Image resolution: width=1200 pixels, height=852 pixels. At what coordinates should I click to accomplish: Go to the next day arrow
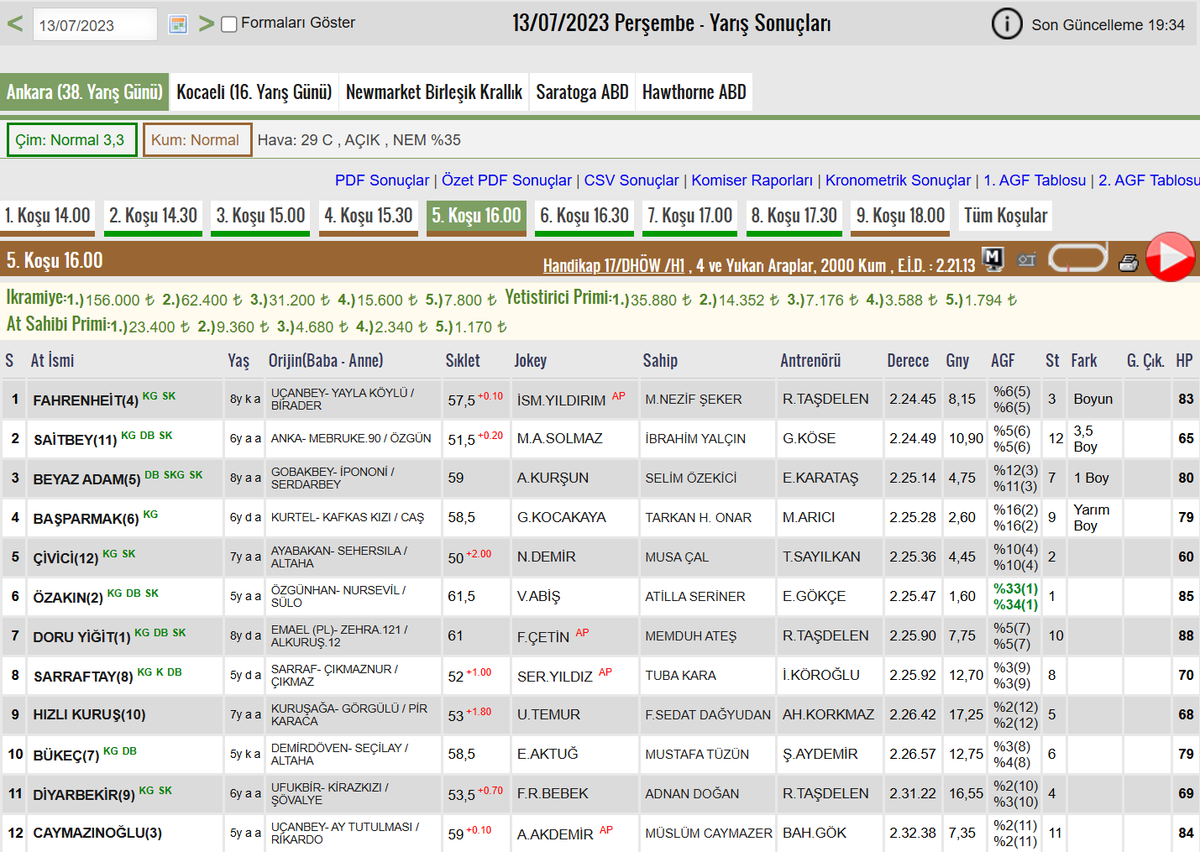point(206,24)
